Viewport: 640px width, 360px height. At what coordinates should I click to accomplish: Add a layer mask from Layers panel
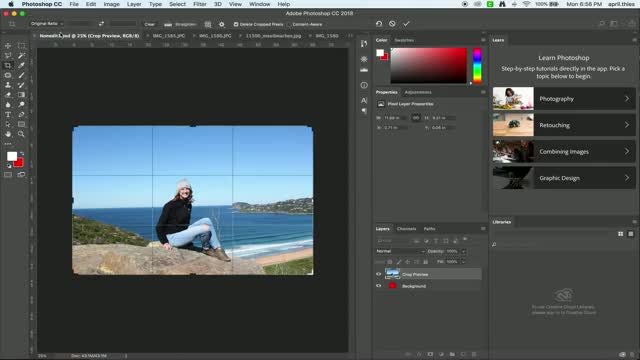[430, 354]
